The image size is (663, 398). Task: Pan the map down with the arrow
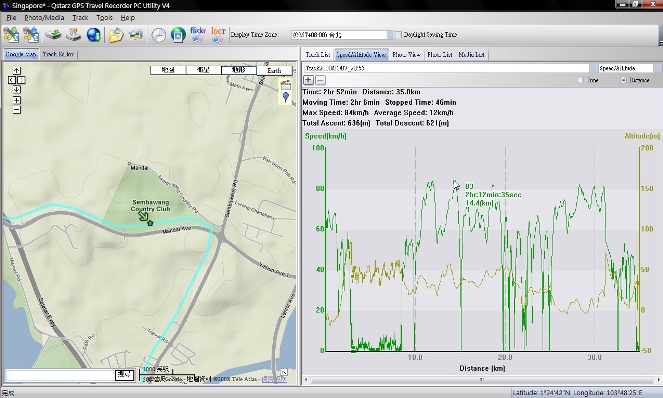point(16,89)
